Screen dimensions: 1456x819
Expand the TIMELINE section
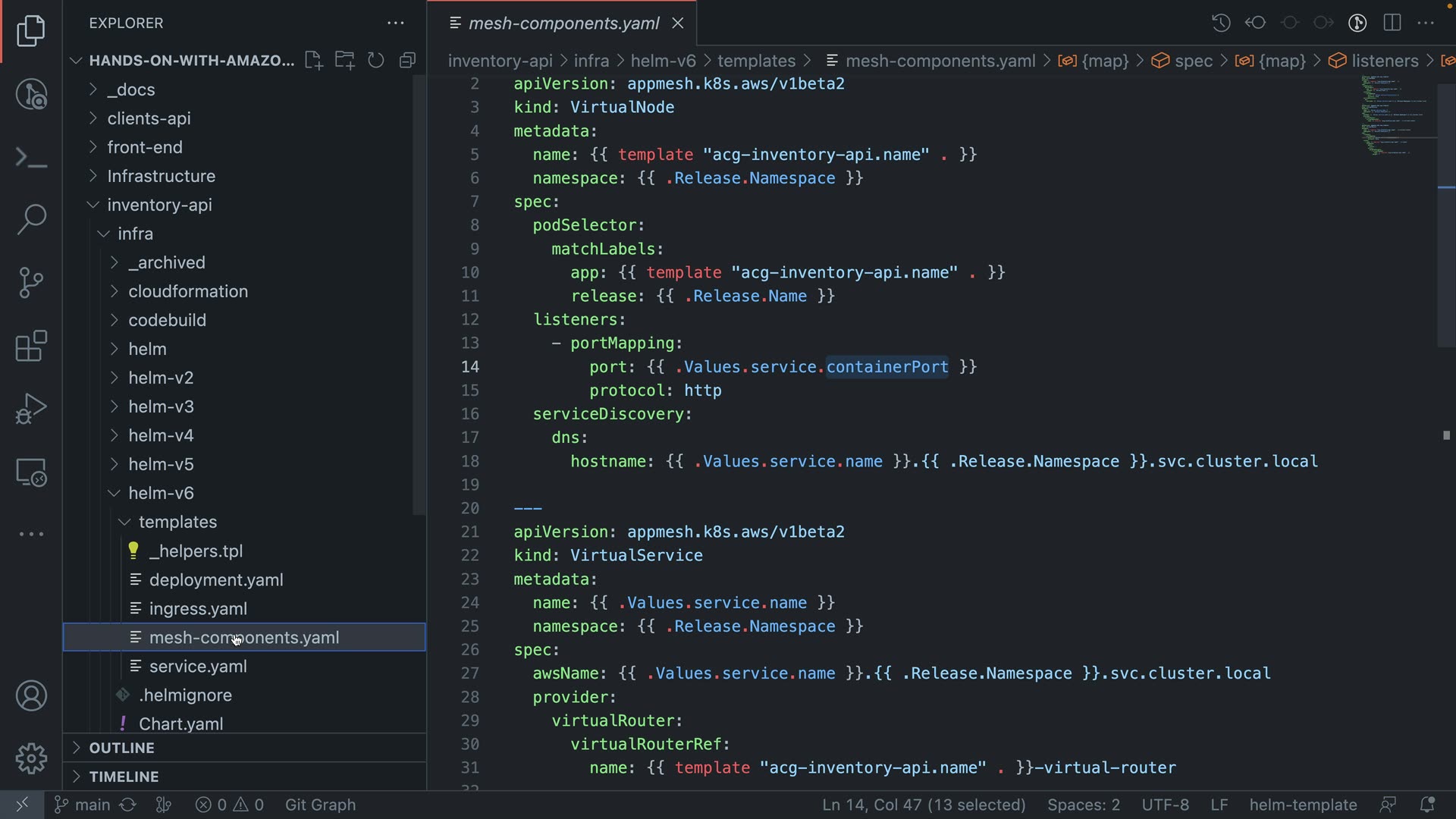click(124, 777)
